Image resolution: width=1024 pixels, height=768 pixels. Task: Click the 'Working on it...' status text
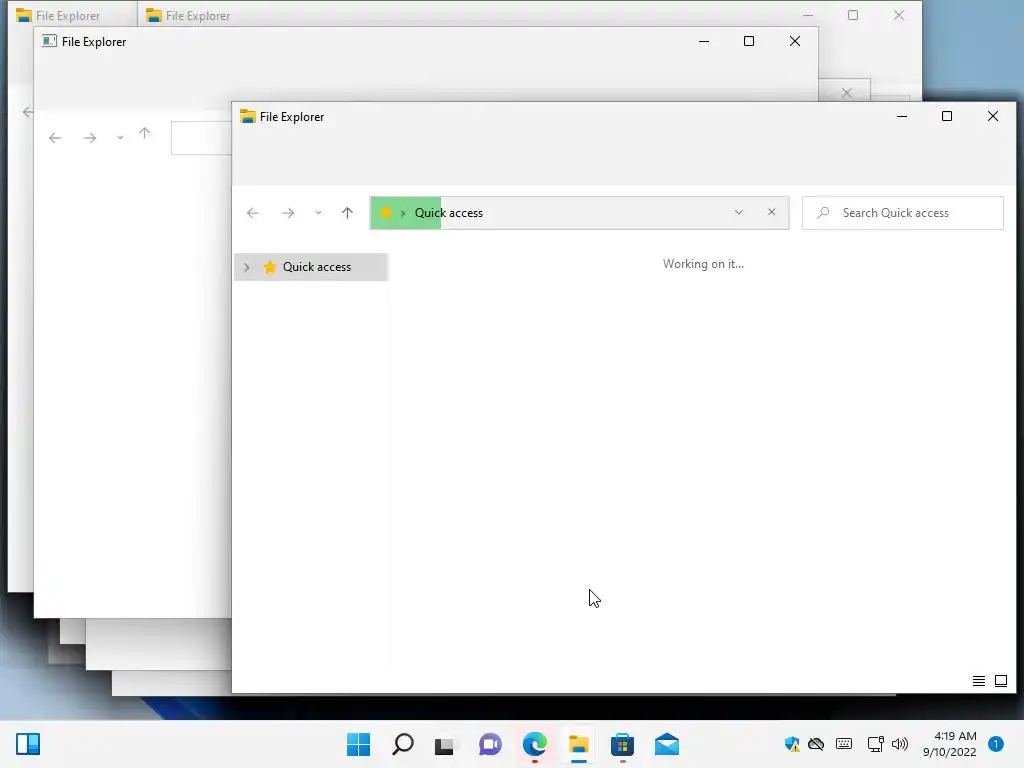703,264
